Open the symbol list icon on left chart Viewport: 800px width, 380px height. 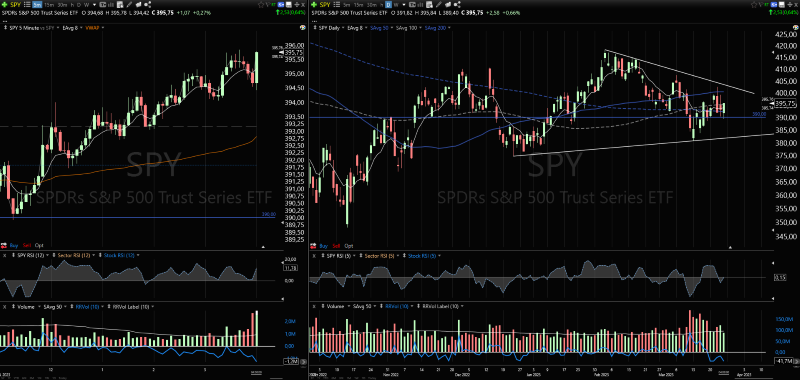[x=27, y=5]
